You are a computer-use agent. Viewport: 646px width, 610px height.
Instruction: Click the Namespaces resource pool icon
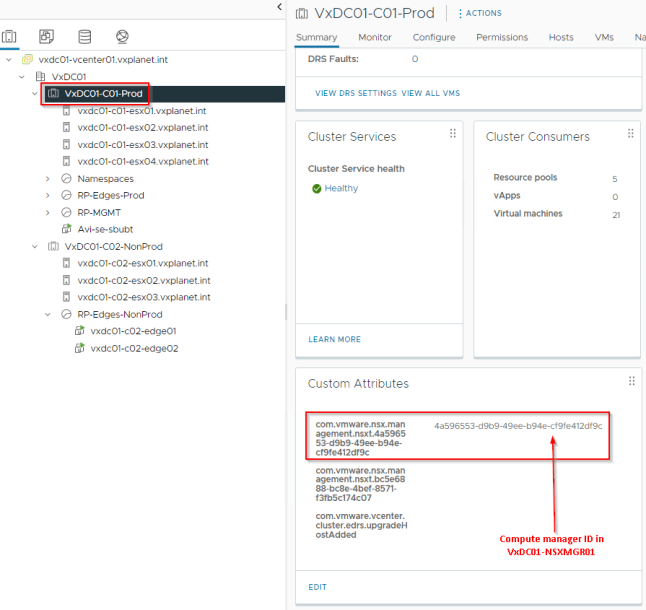pyautogui.click(x=66, y=178)
